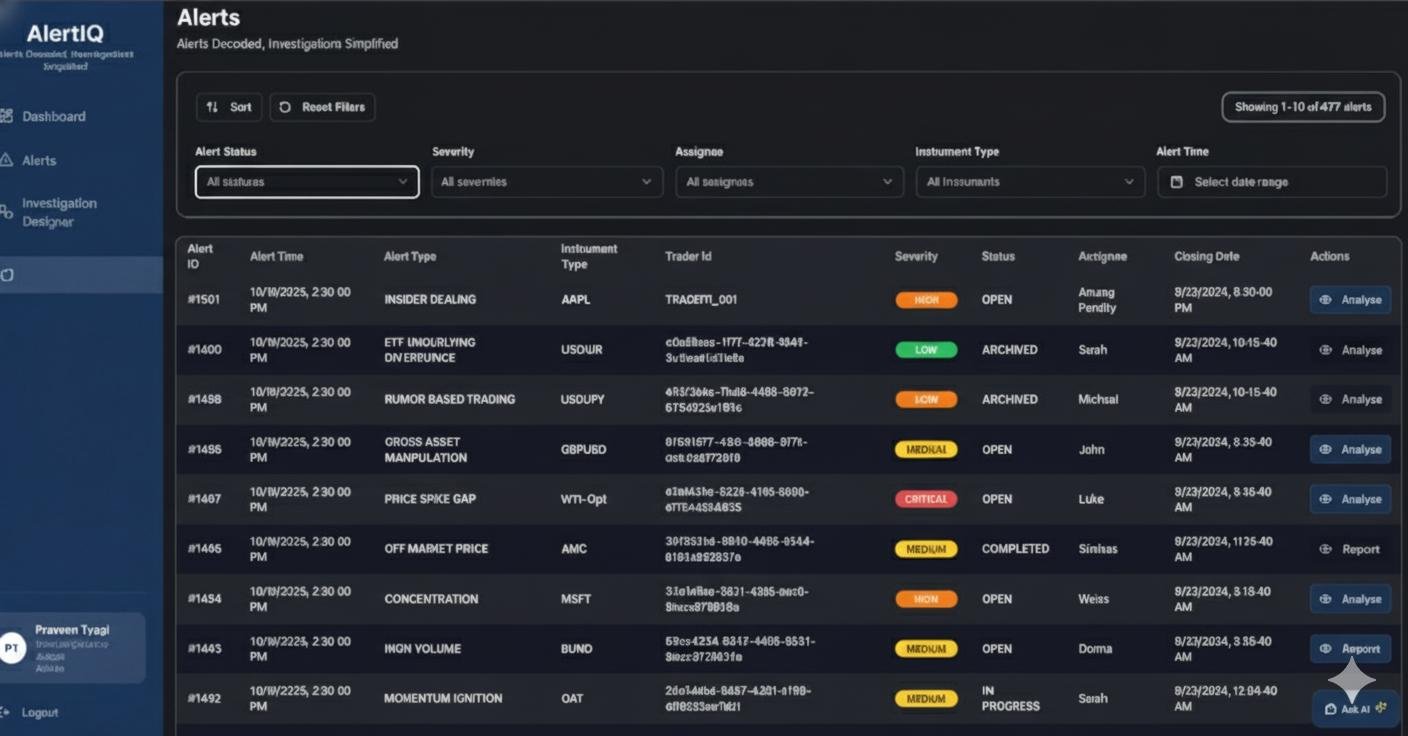Click the eye icon for ETF underlying divergence row

[1326, 350]
